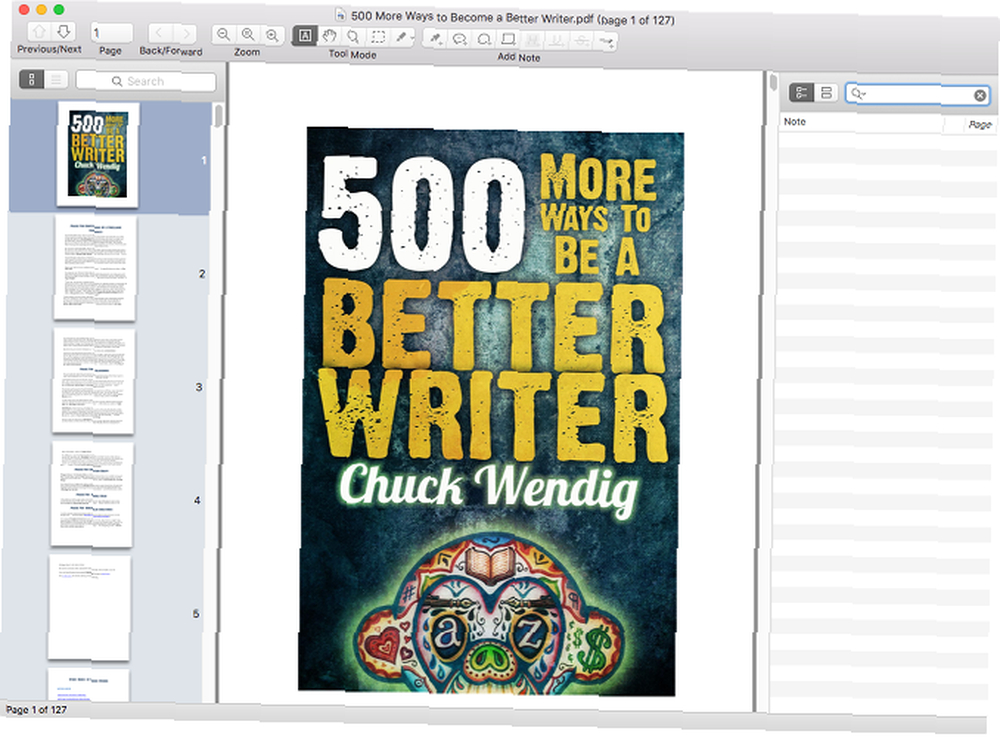Select the Note pen tool mode
The height and width of the screenshot is (737, 1000).
[400, 38]
